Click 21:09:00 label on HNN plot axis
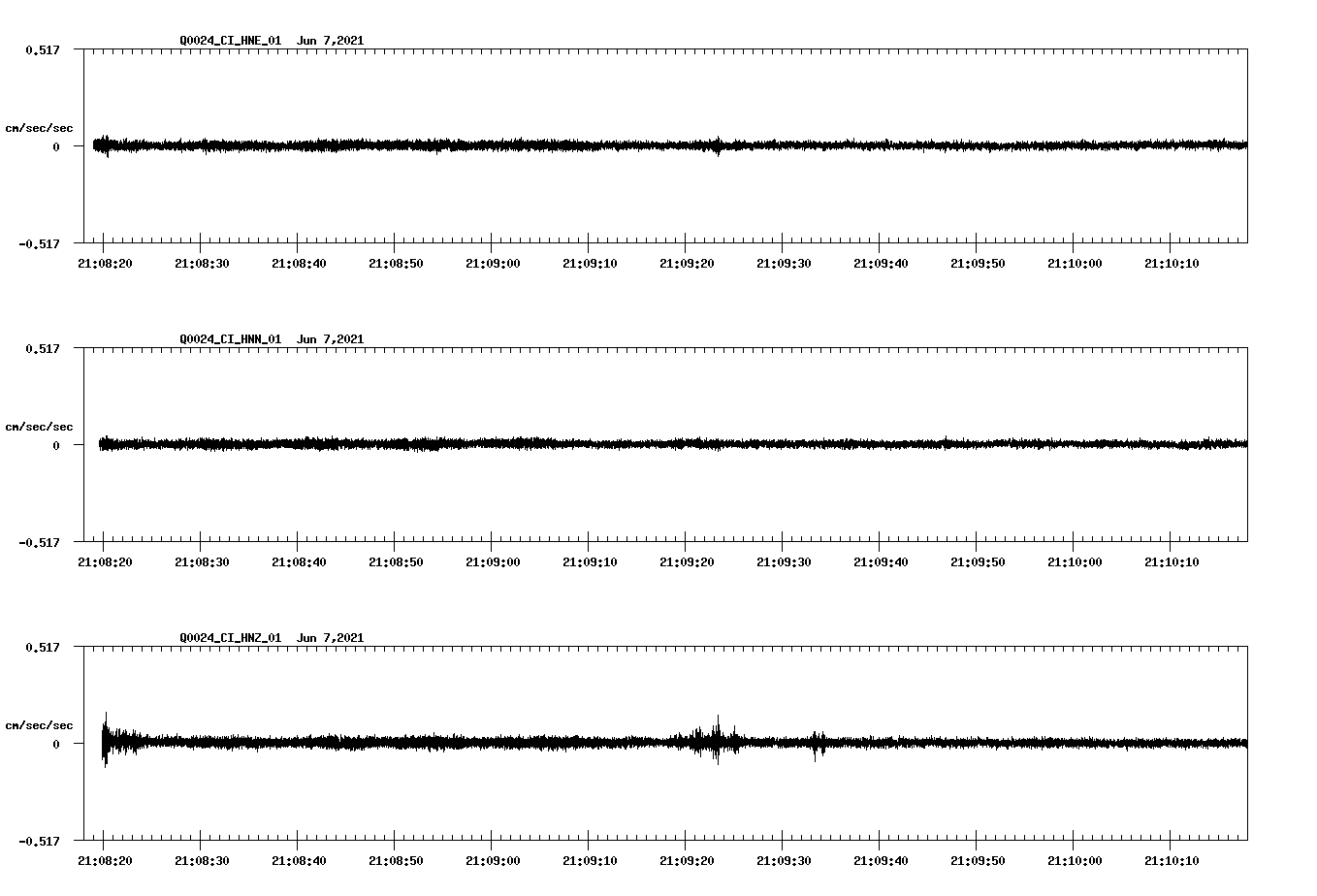Screen dimensions: 1317x896 point(493,562)
